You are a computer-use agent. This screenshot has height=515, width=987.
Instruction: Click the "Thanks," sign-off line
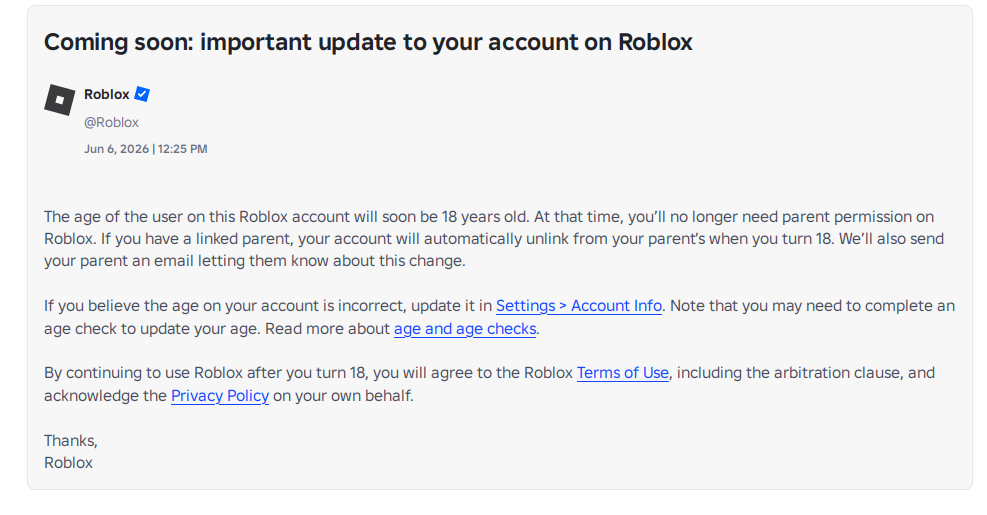tap(70, 441)
